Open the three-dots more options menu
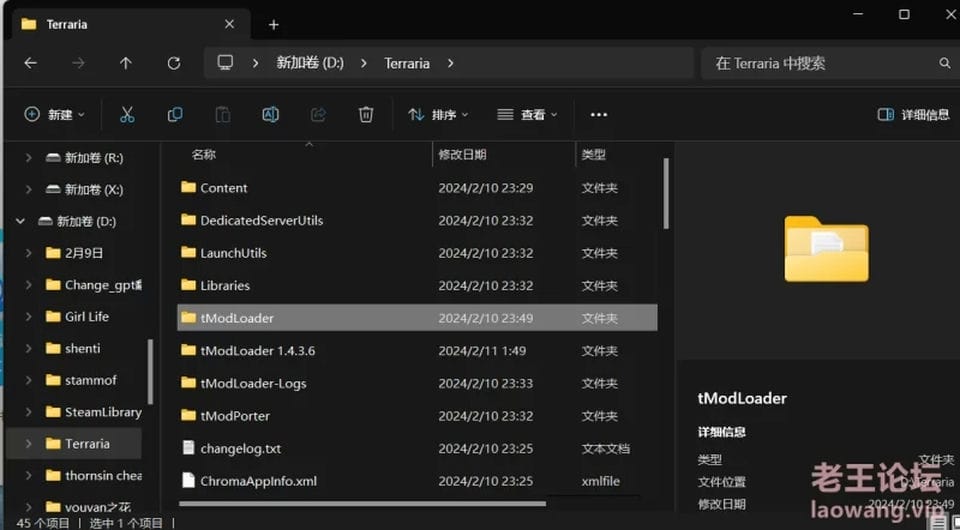 click(599, 114)
